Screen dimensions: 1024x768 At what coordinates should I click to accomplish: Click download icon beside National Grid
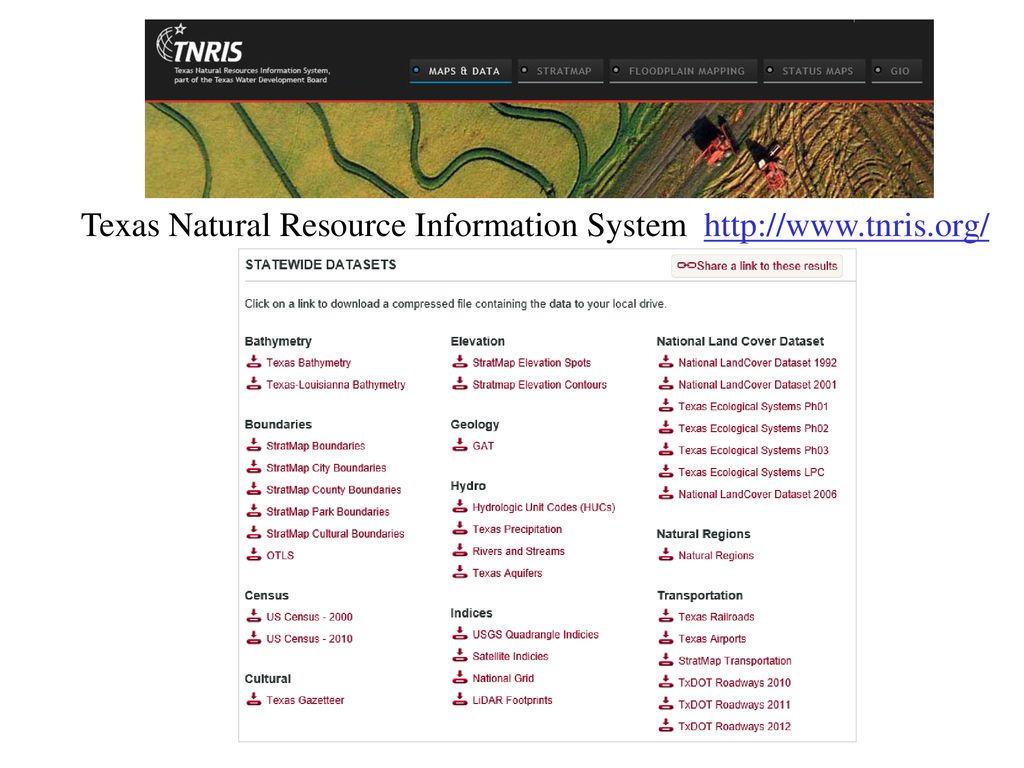[x=460, y=678]
